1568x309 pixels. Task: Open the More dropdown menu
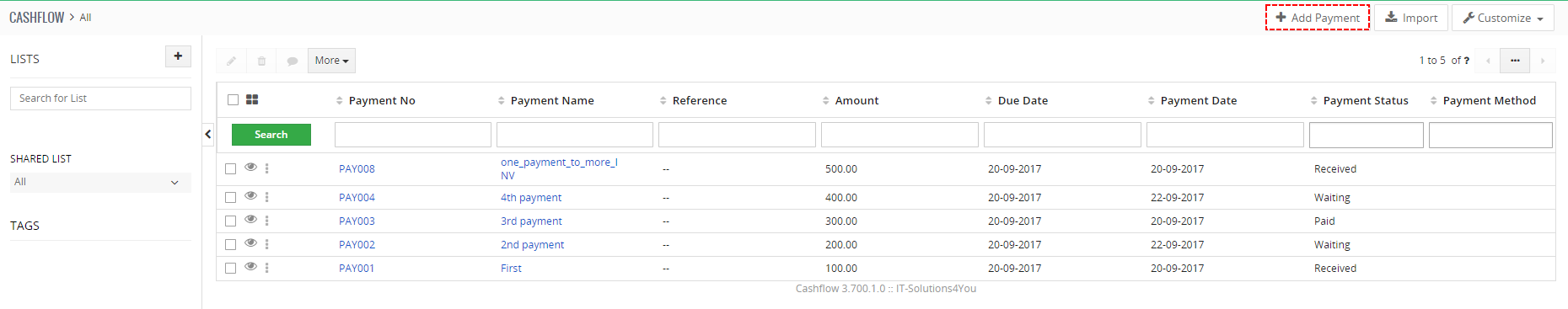tap(331, 61)
